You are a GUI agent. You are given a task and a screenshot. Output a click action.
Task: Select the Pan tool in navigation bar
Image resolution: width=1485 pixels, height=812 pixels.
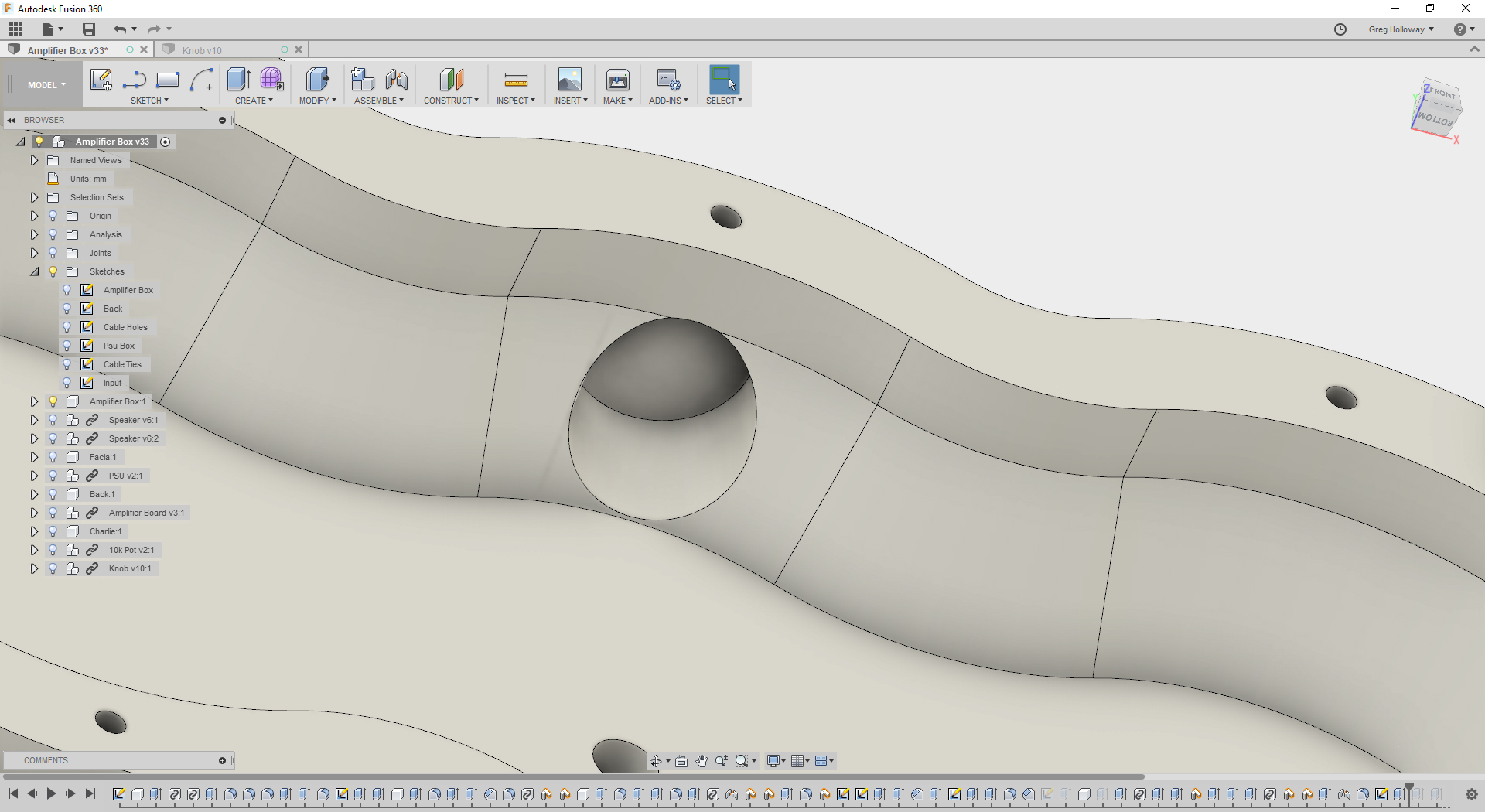[x=702, y=761]
